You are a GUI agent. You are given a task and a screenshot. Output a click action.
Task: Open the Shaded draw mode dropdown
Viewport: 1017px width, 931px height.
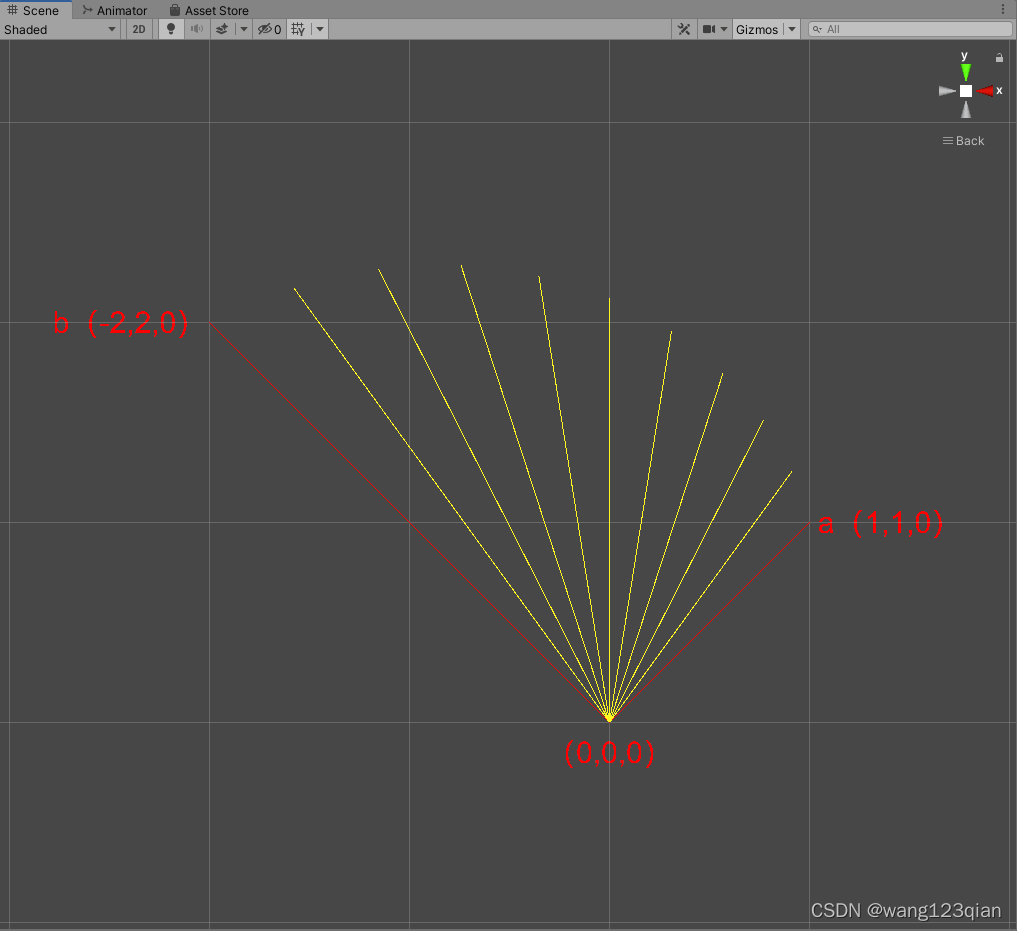pos(60,29)
